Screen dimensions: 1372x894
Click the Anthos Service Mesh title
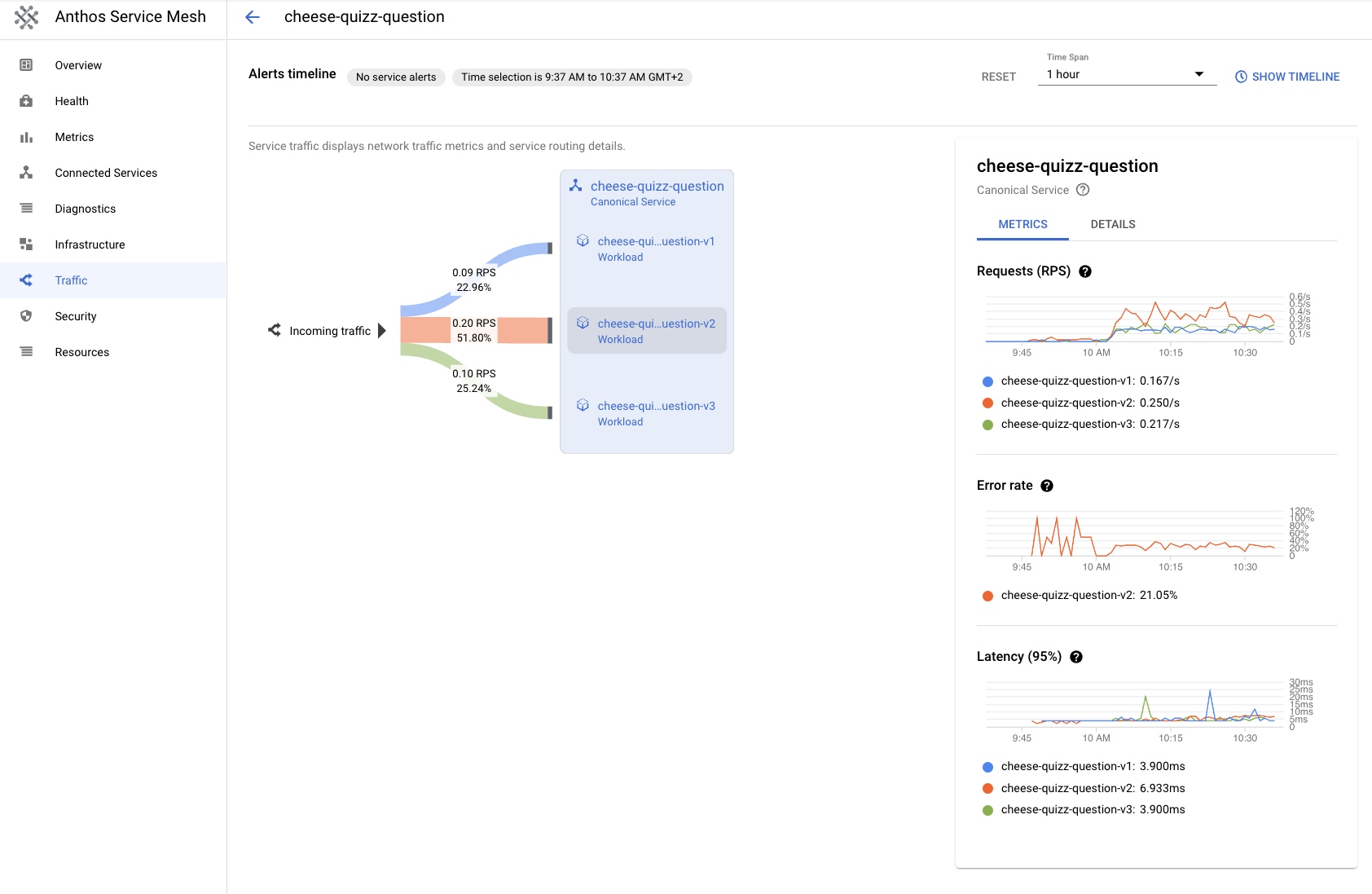point(130,16)
